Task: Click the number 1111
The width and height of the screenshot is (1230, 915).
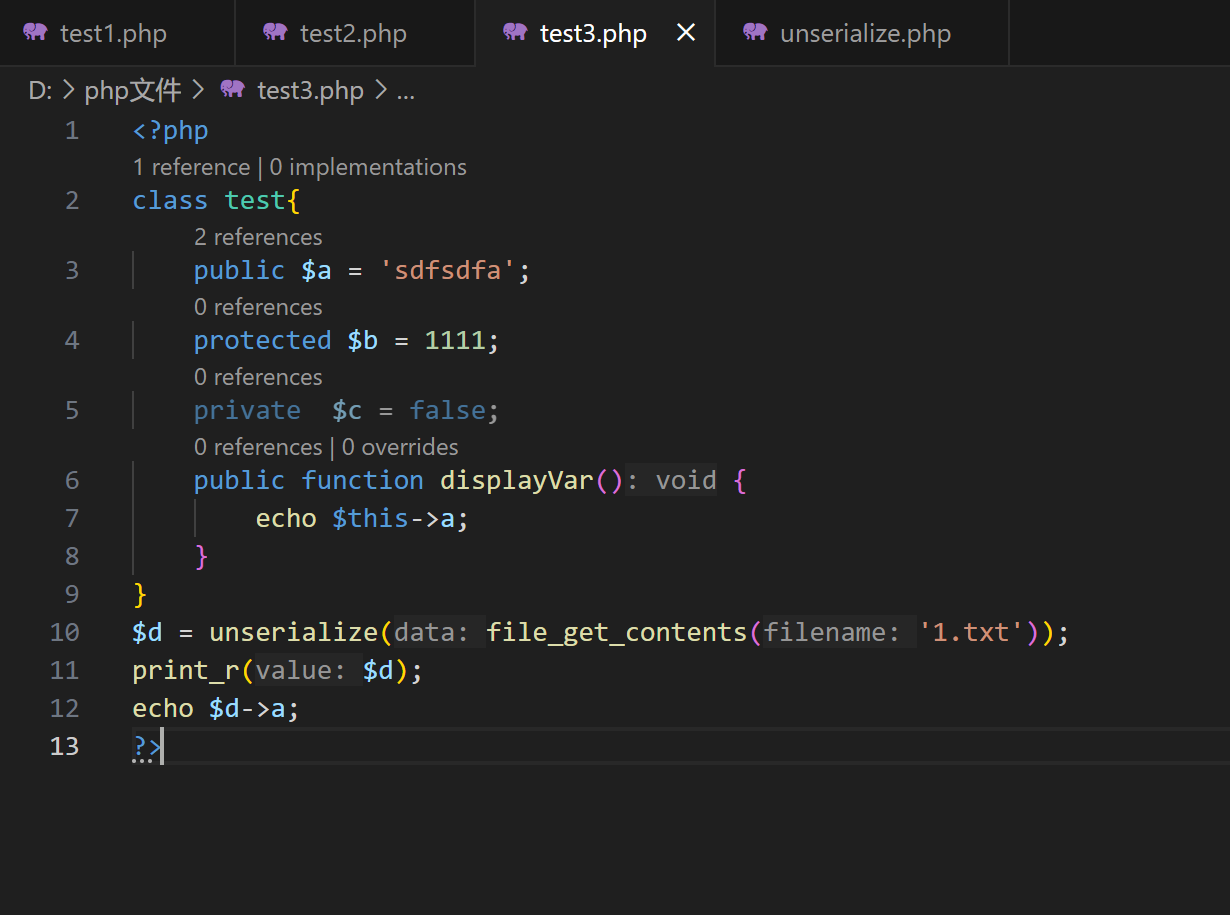Action: (x=455, y=341)
